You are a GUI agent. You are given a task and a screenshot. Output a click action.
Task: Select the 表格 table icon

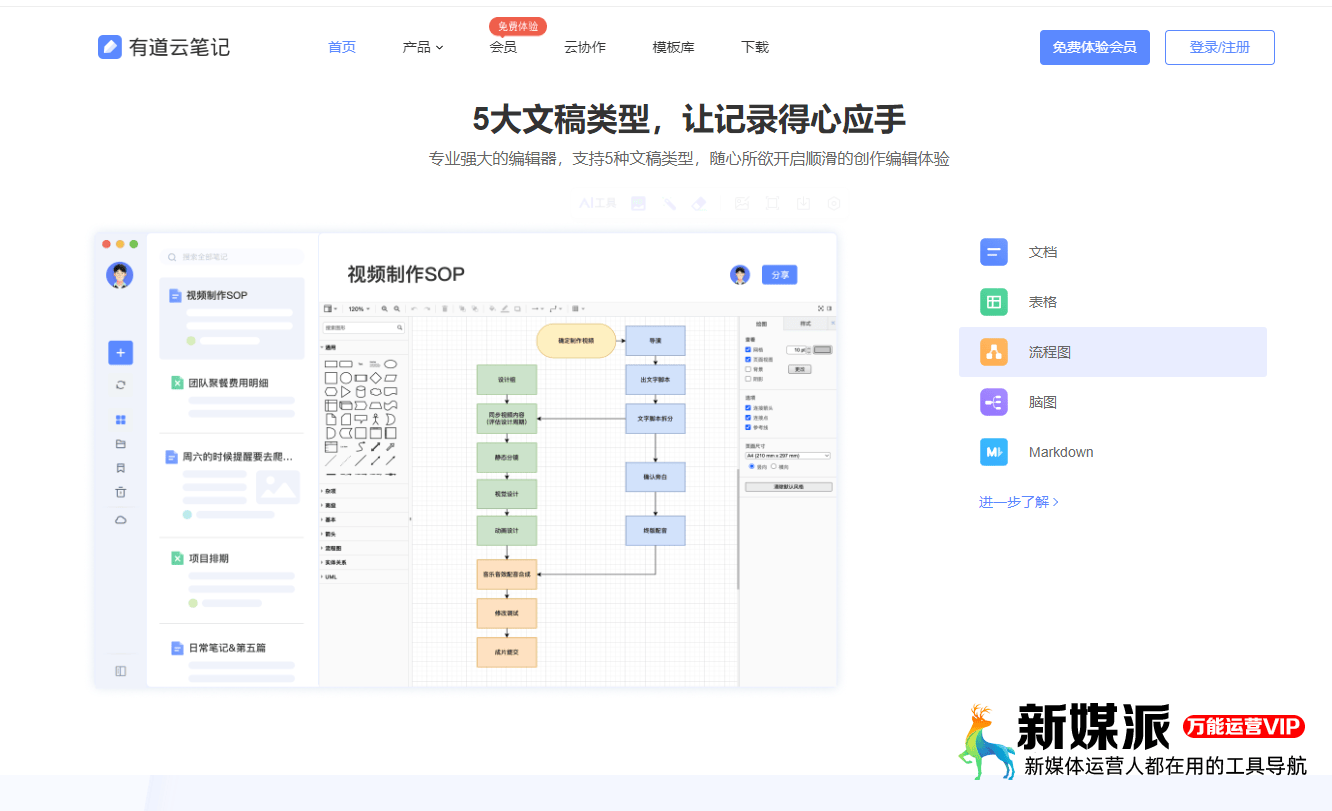(993, 302)
